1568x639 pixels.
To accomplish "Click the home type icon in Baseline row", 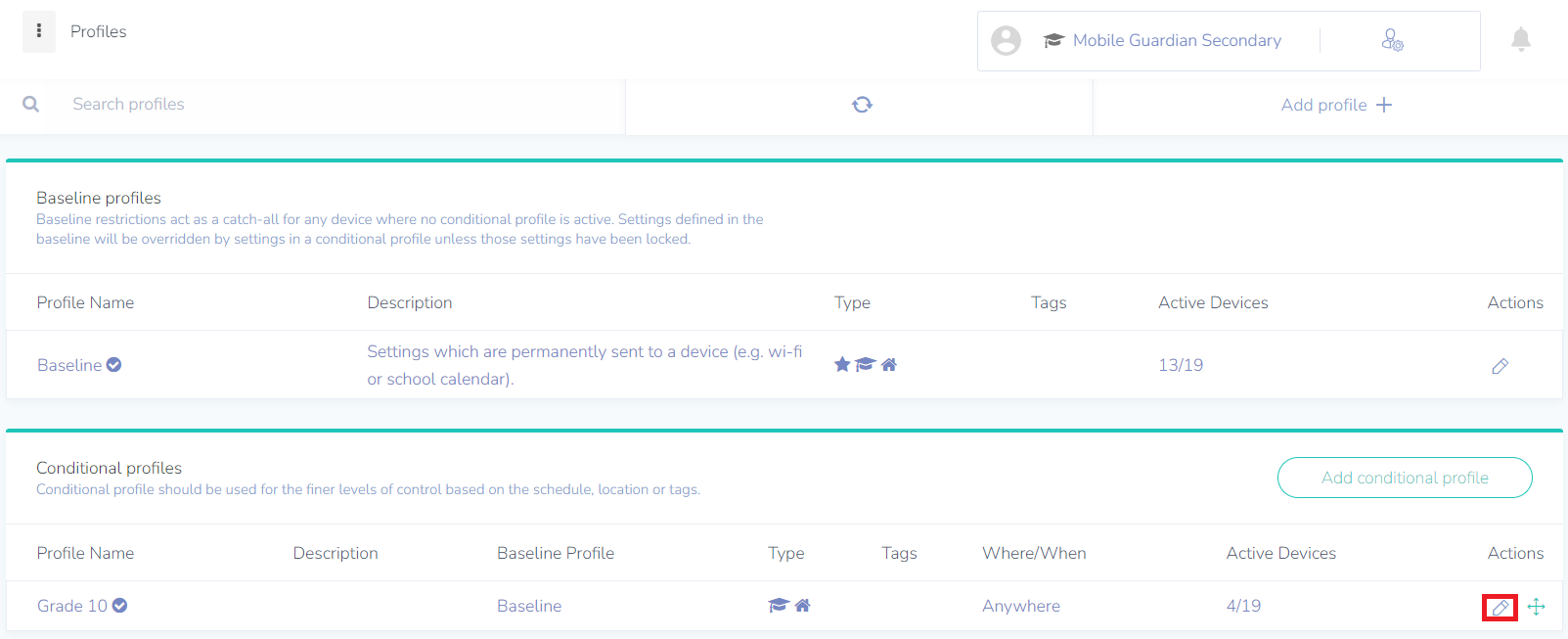I will pyautogui.click(x=889, y=364).
